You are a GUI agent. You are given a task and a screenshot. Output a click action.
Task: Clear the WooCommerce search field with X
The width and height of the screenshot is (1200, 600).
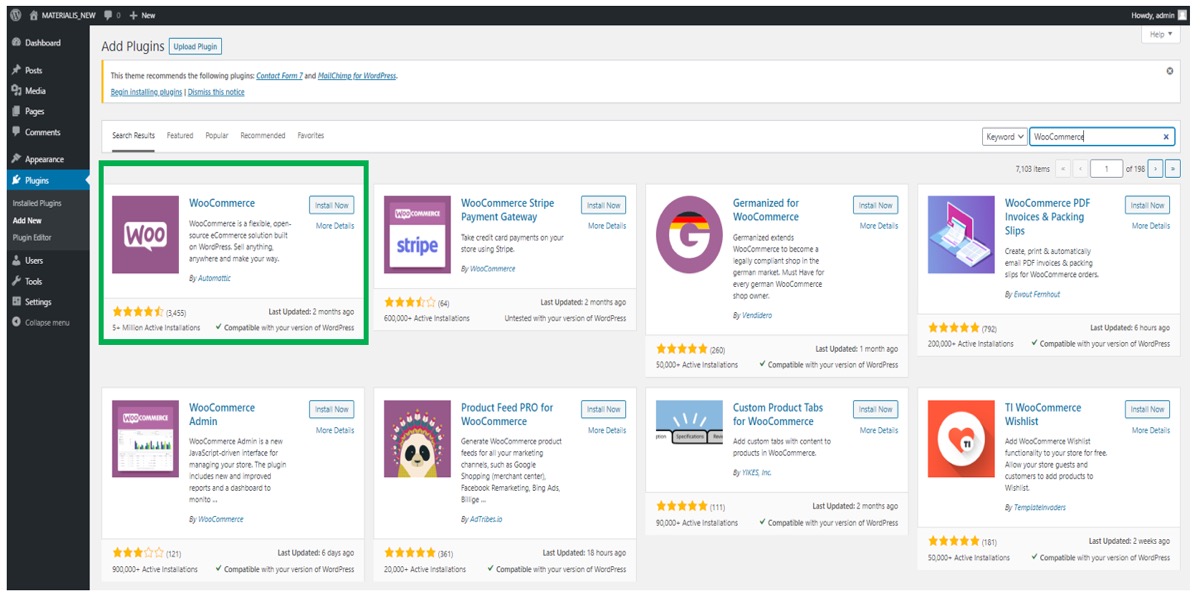point(1166,137)
